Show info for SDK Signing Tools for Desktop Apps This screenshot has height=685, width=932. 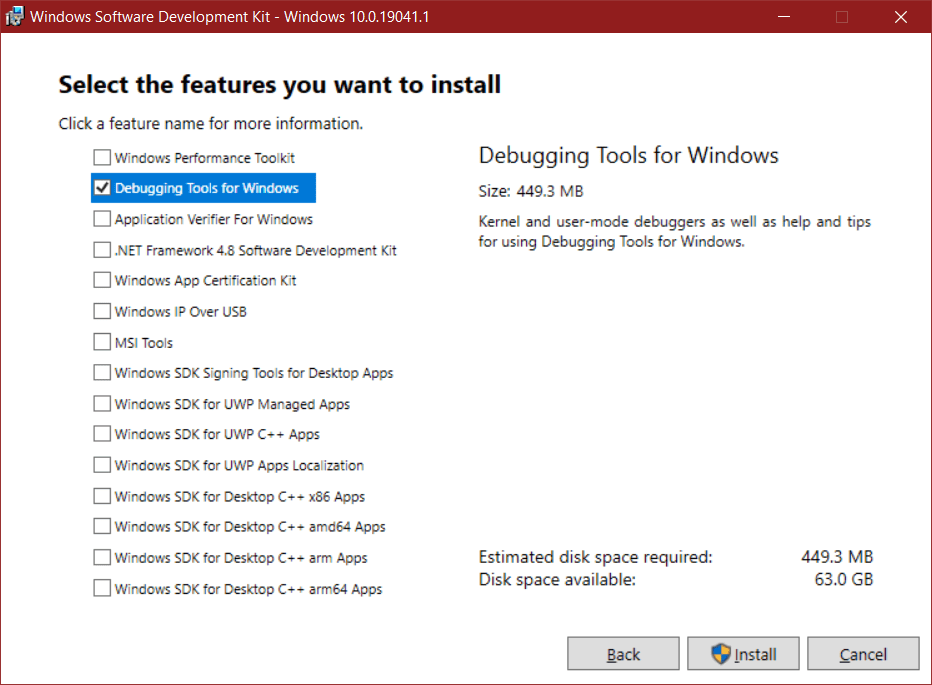click(x=254, y=373)
